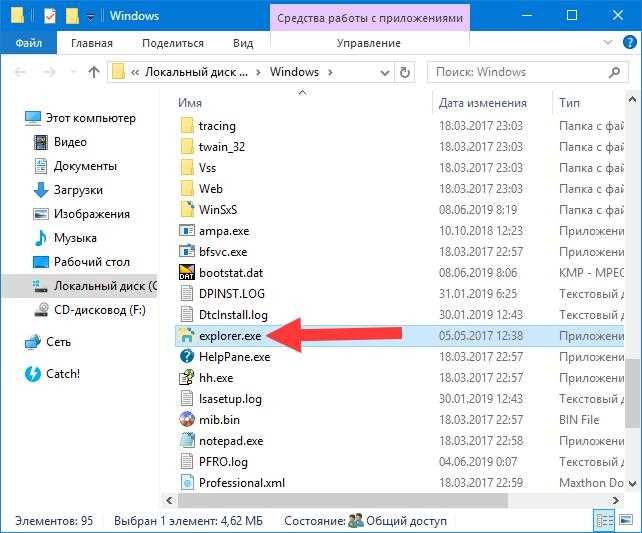
Task: Select Сеть in navigation pane
Action: click(x=47, y=342)
